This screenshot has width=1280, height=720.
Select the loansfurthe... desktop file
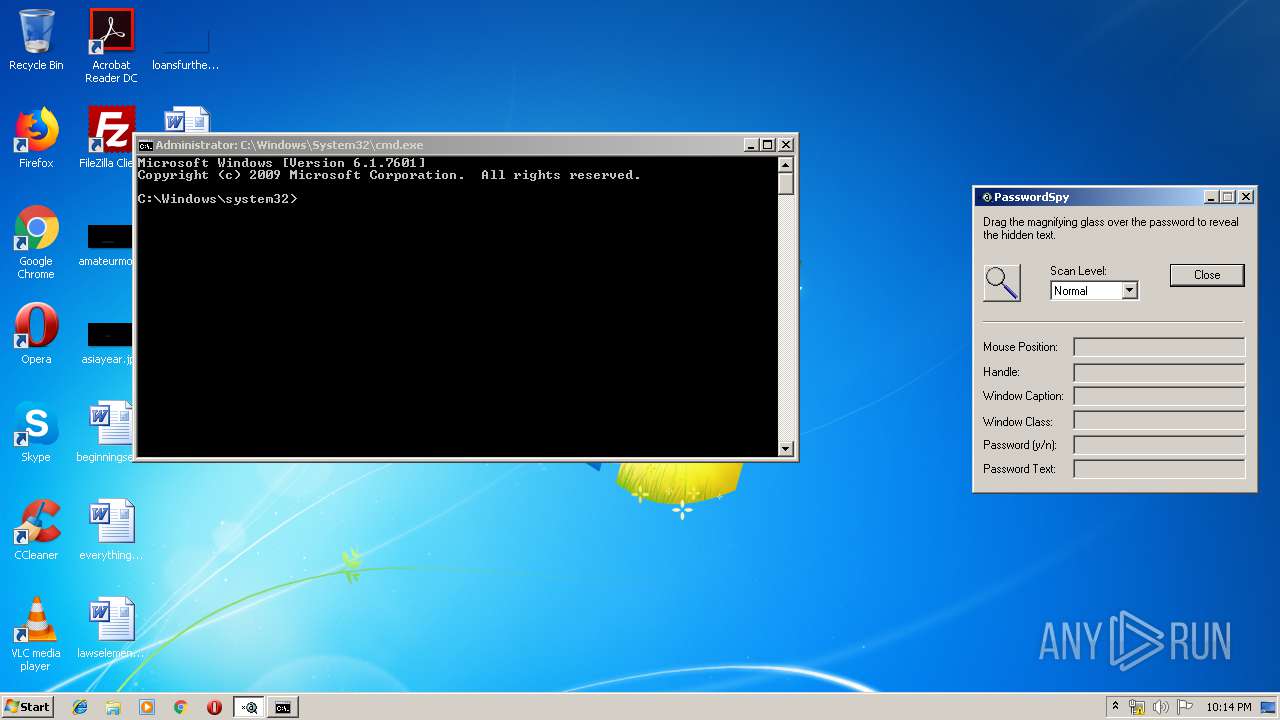186,46
